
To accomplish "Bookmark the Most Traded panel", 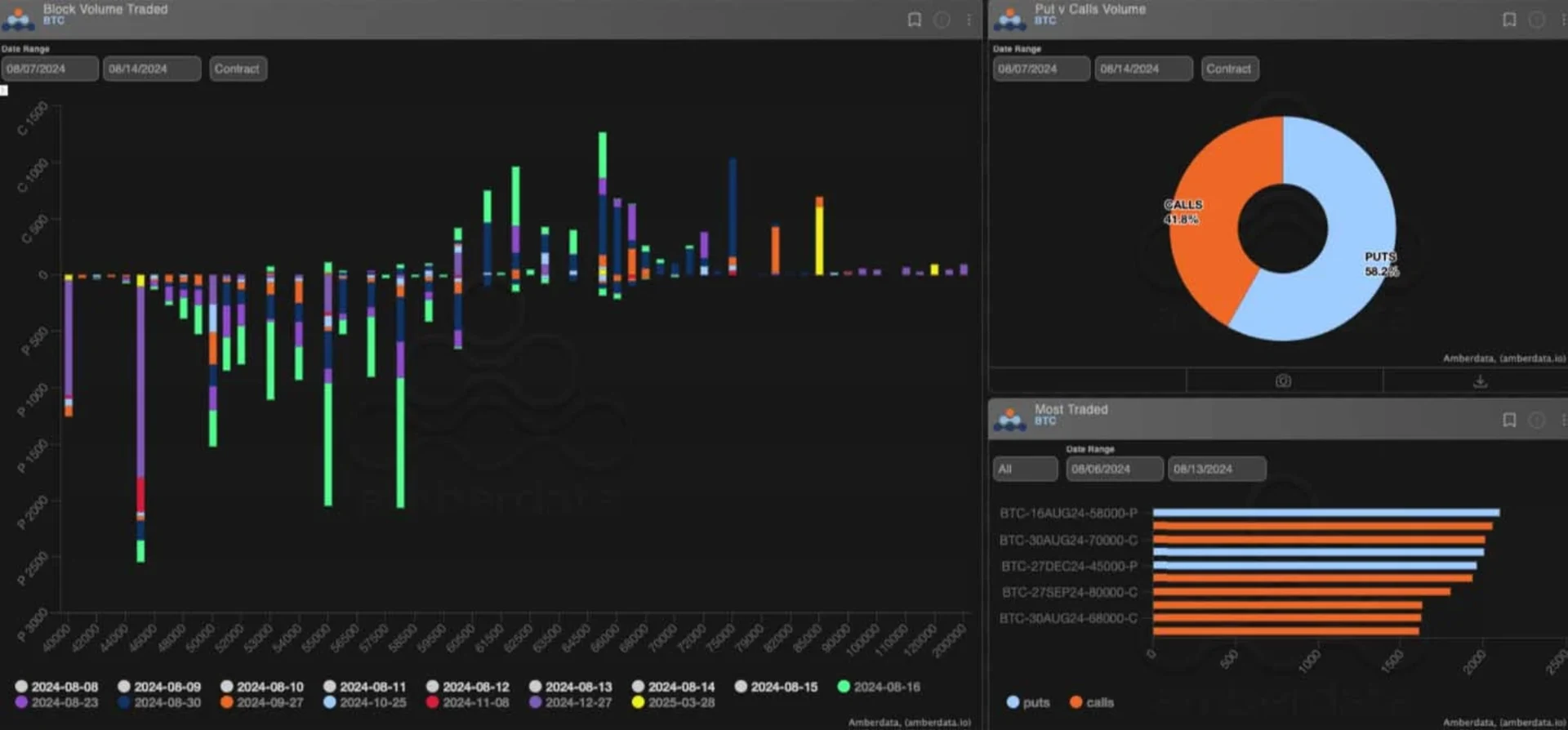I will point(1509,420).
